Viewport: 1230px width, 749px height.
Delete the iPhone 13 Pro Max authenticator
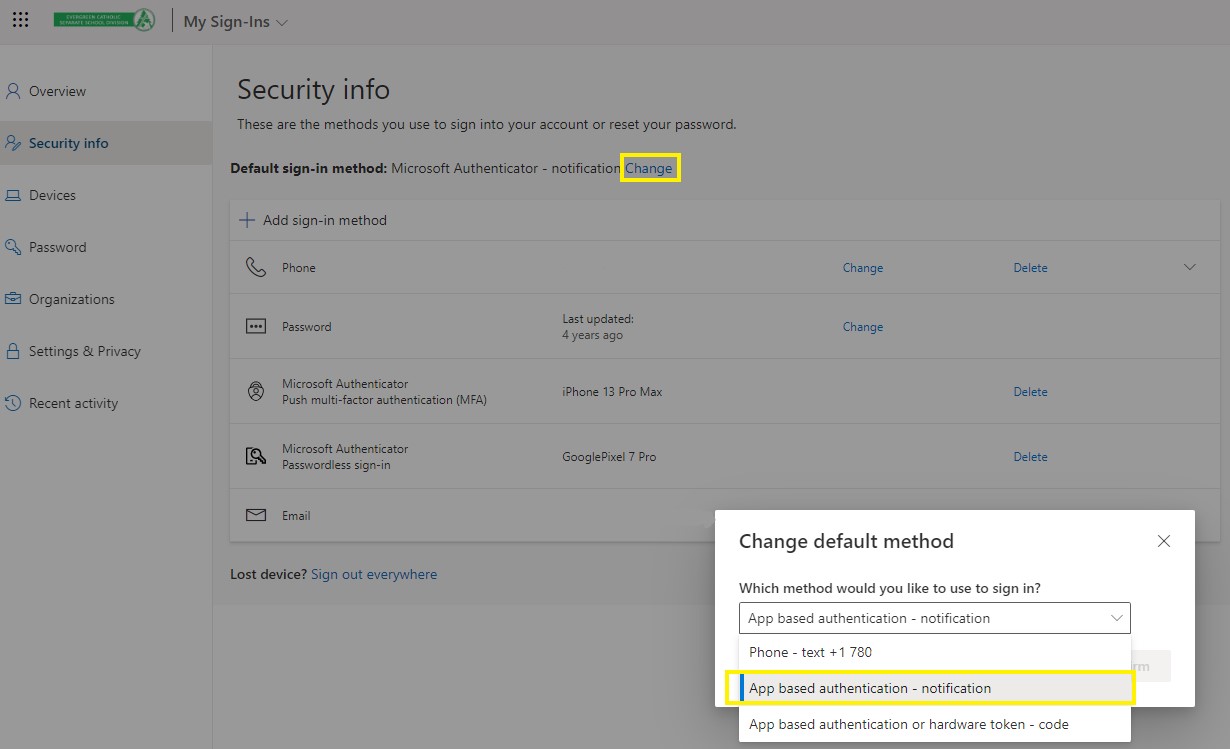tap(1030, 392)
